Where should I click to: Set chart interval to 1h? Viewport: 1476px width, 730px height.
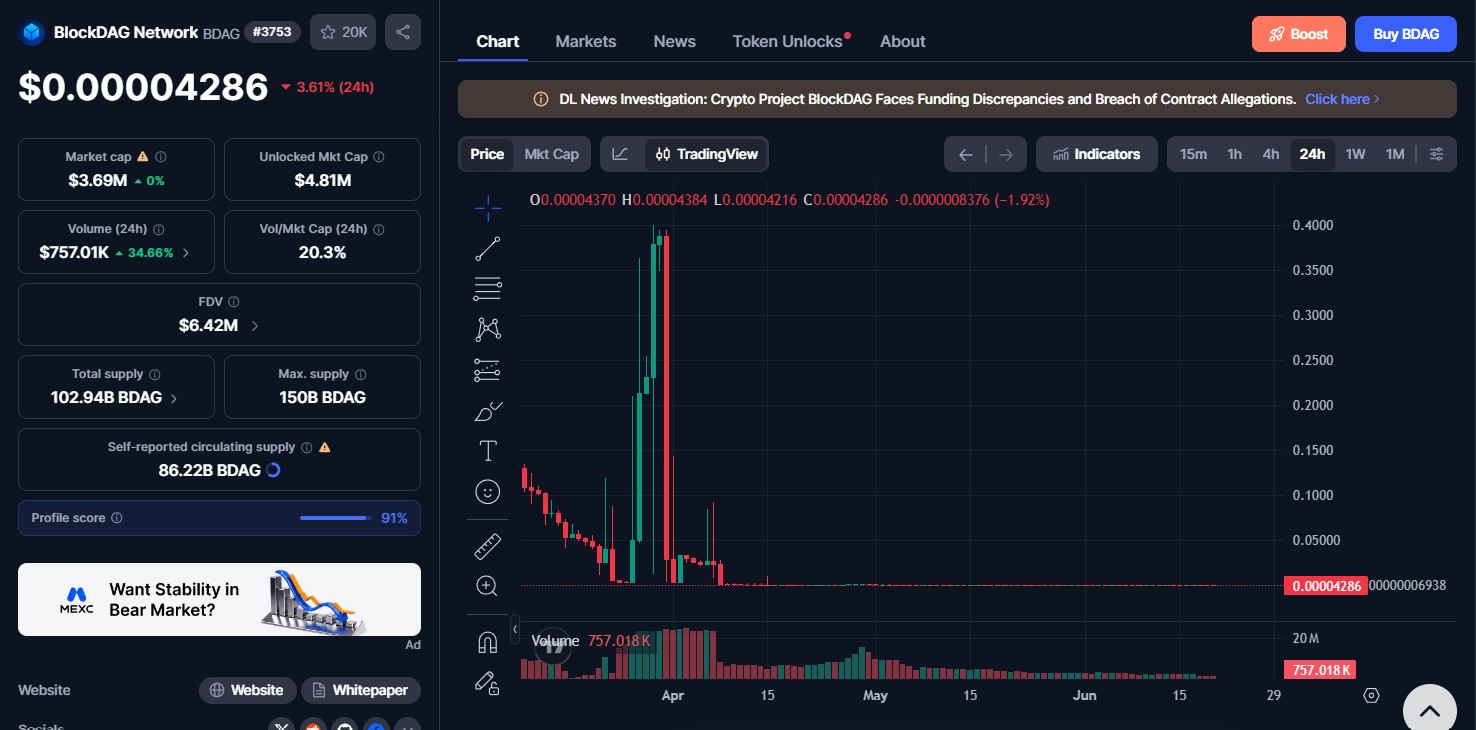[1235, 154]
